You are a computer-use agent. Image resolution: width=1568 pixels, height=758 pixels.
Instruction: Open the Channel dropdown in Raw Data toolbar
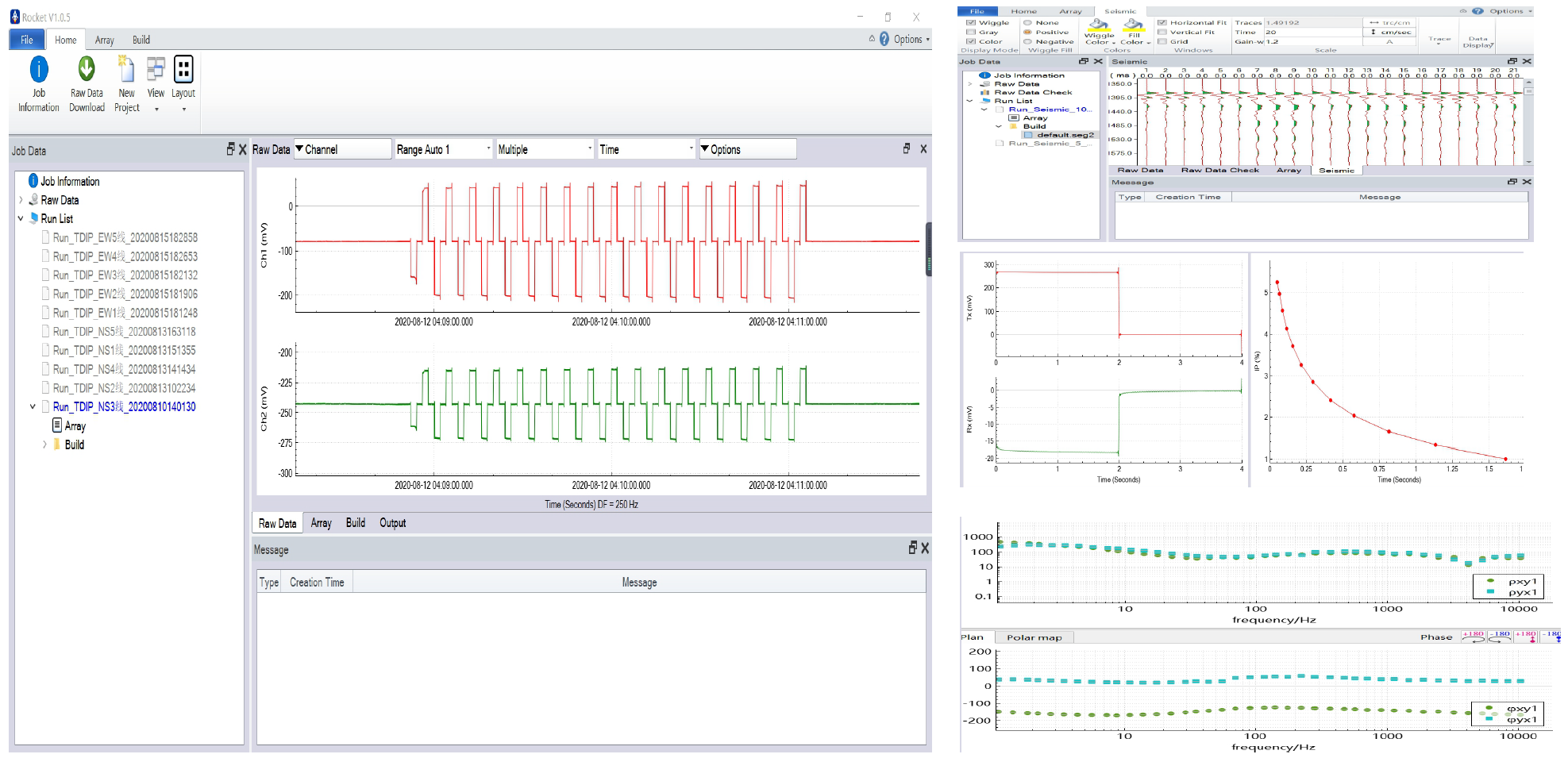(342, 149)
